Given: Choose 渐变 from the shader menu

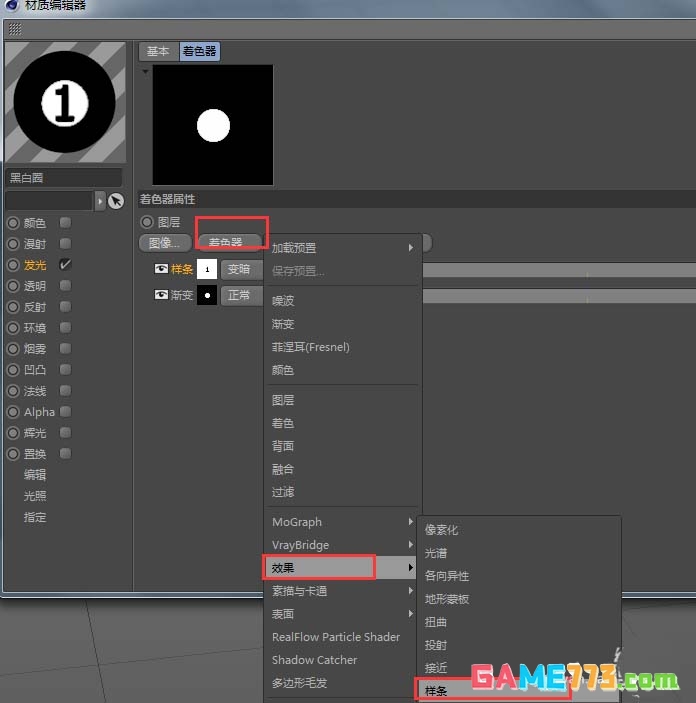Looking at the screenshot, I should coord(343,324).
